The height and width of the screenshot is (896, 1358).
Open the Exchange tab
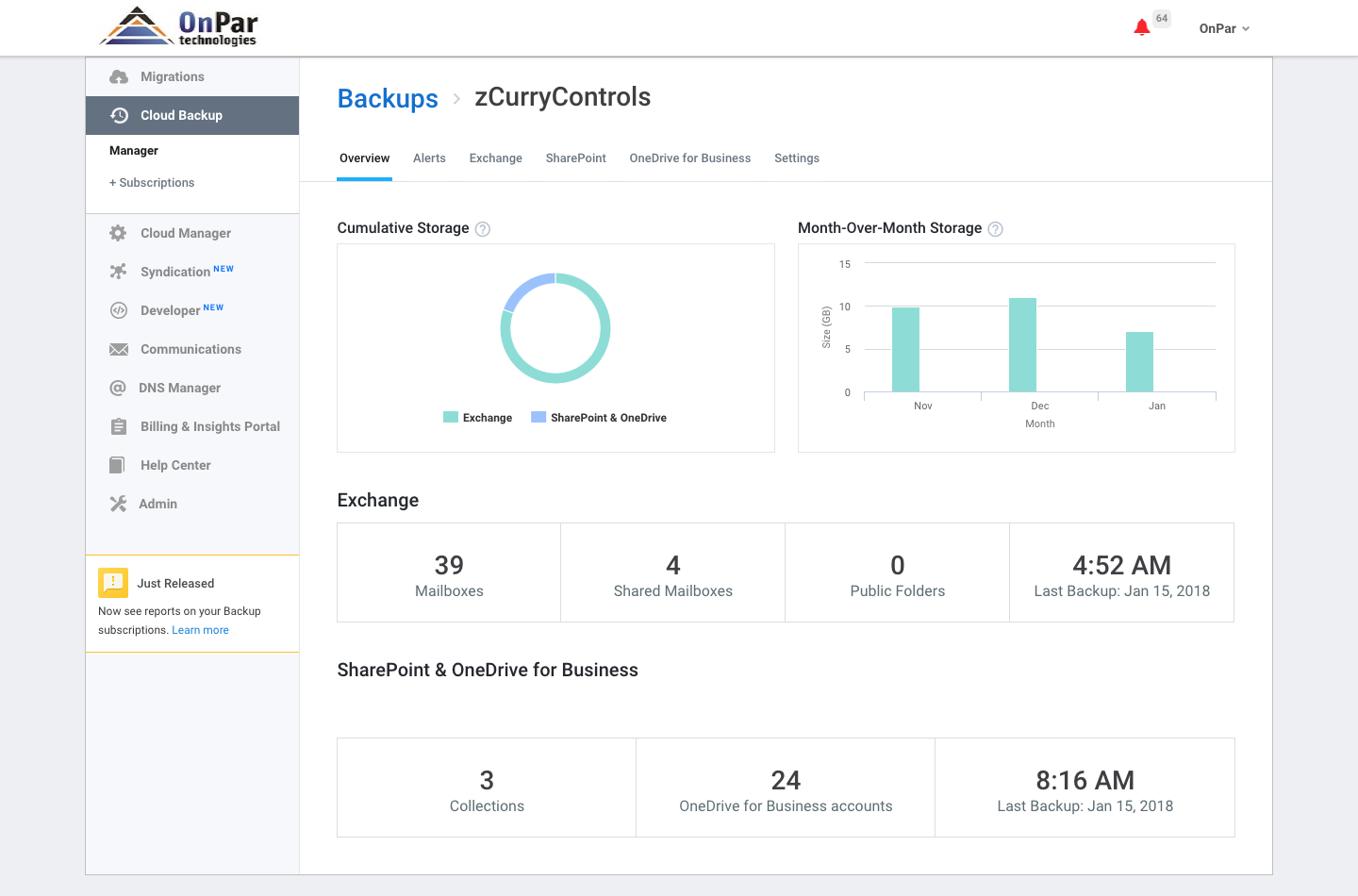click(496, 158)
